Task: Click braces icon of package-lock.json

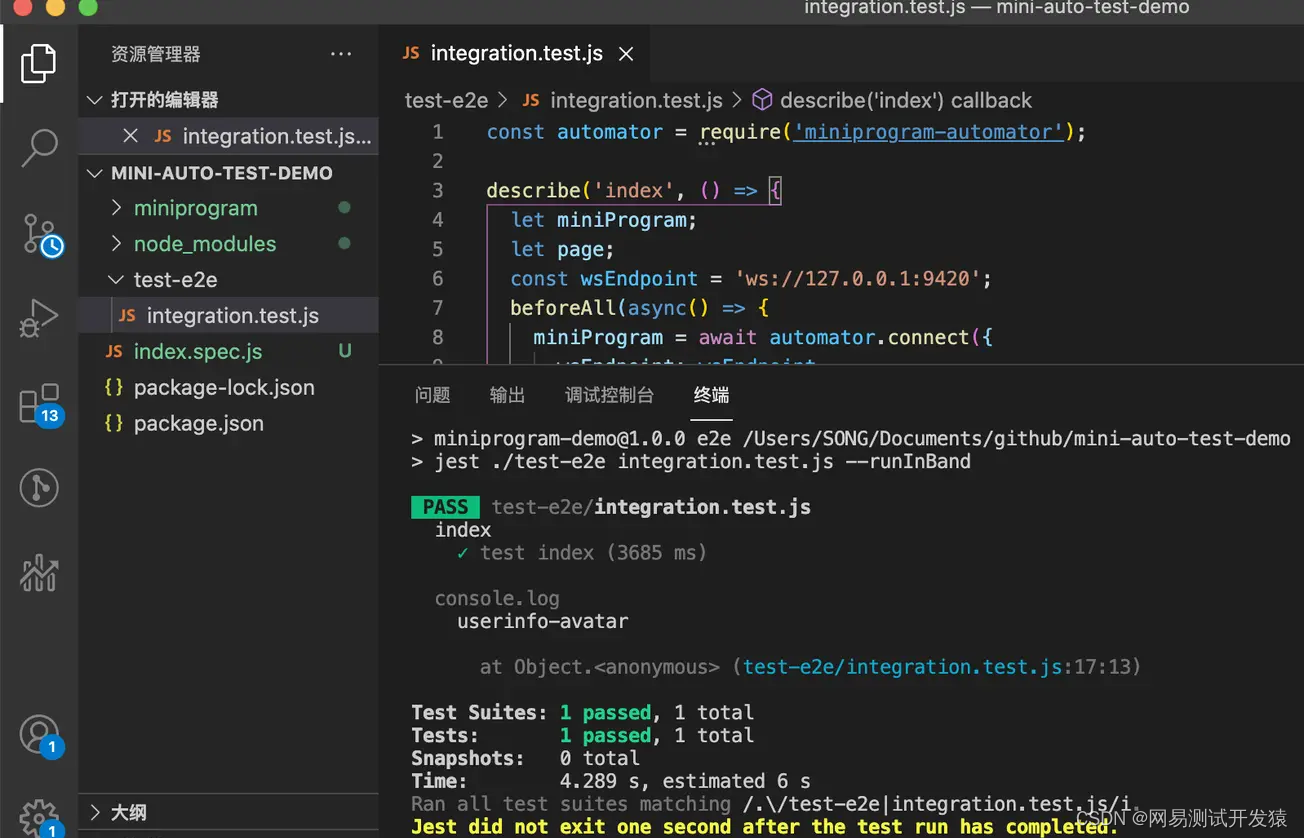Action: [114, 387]
